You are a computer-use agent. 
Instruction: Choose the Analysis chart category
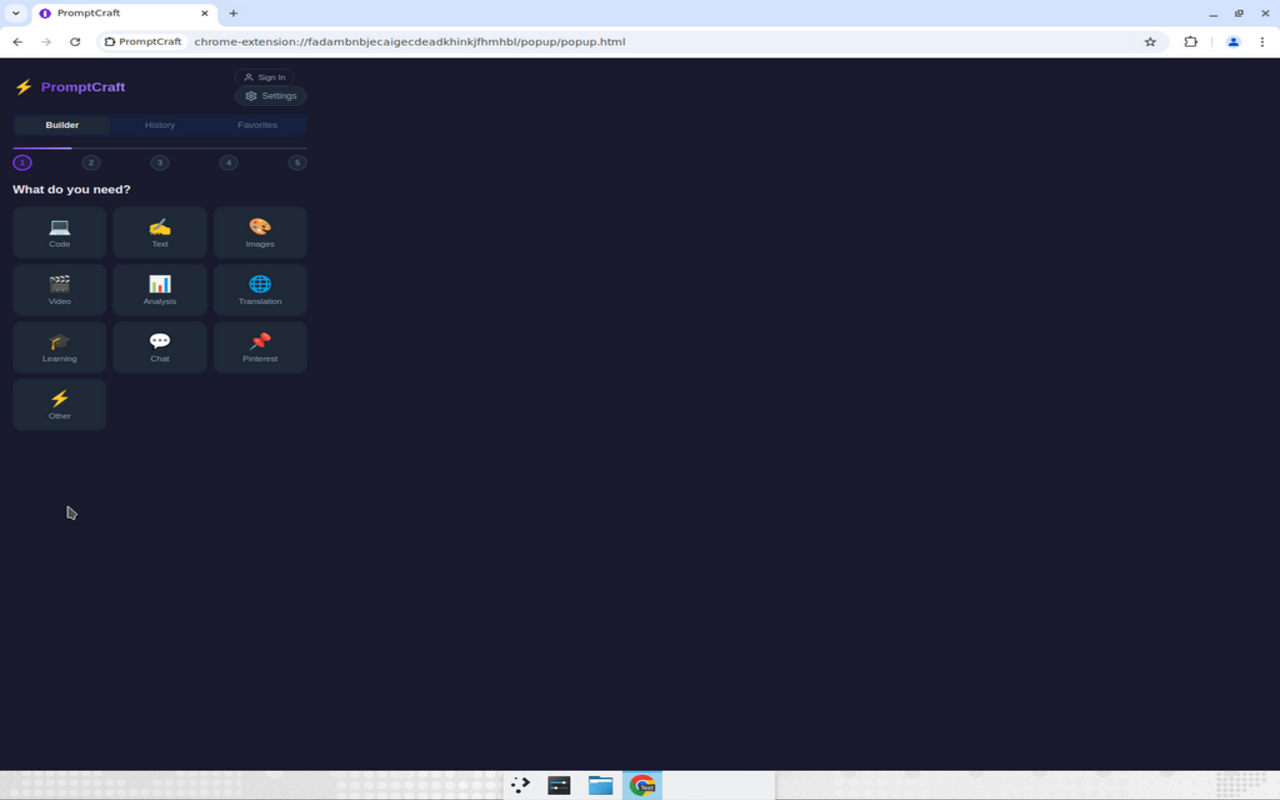(x=160, y=290)
